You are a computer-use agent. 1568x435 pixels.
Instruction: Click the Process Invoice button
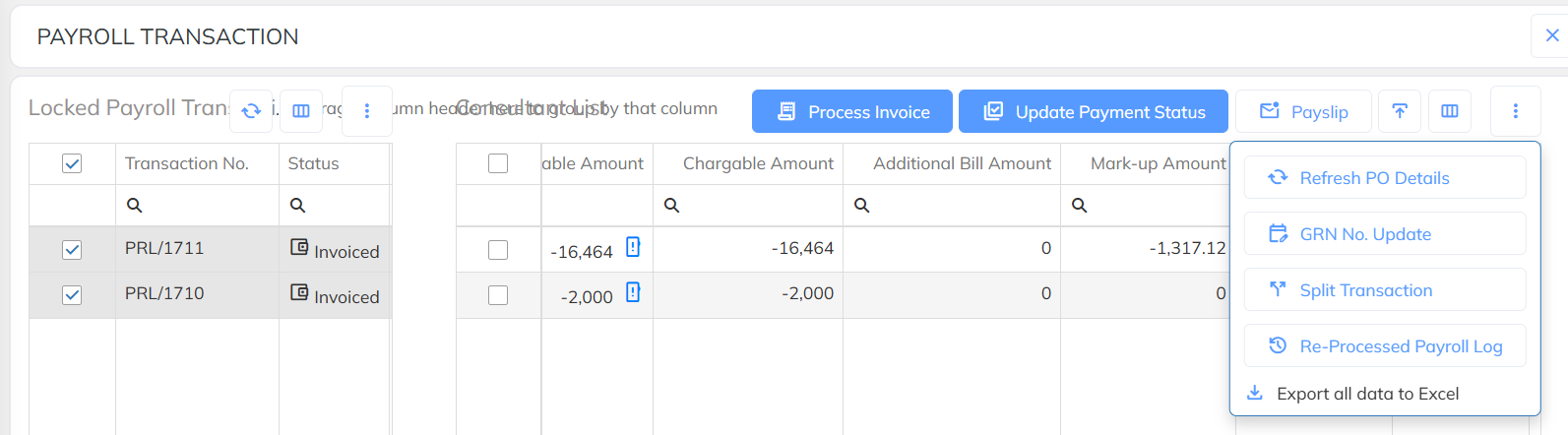pos(852,111)
